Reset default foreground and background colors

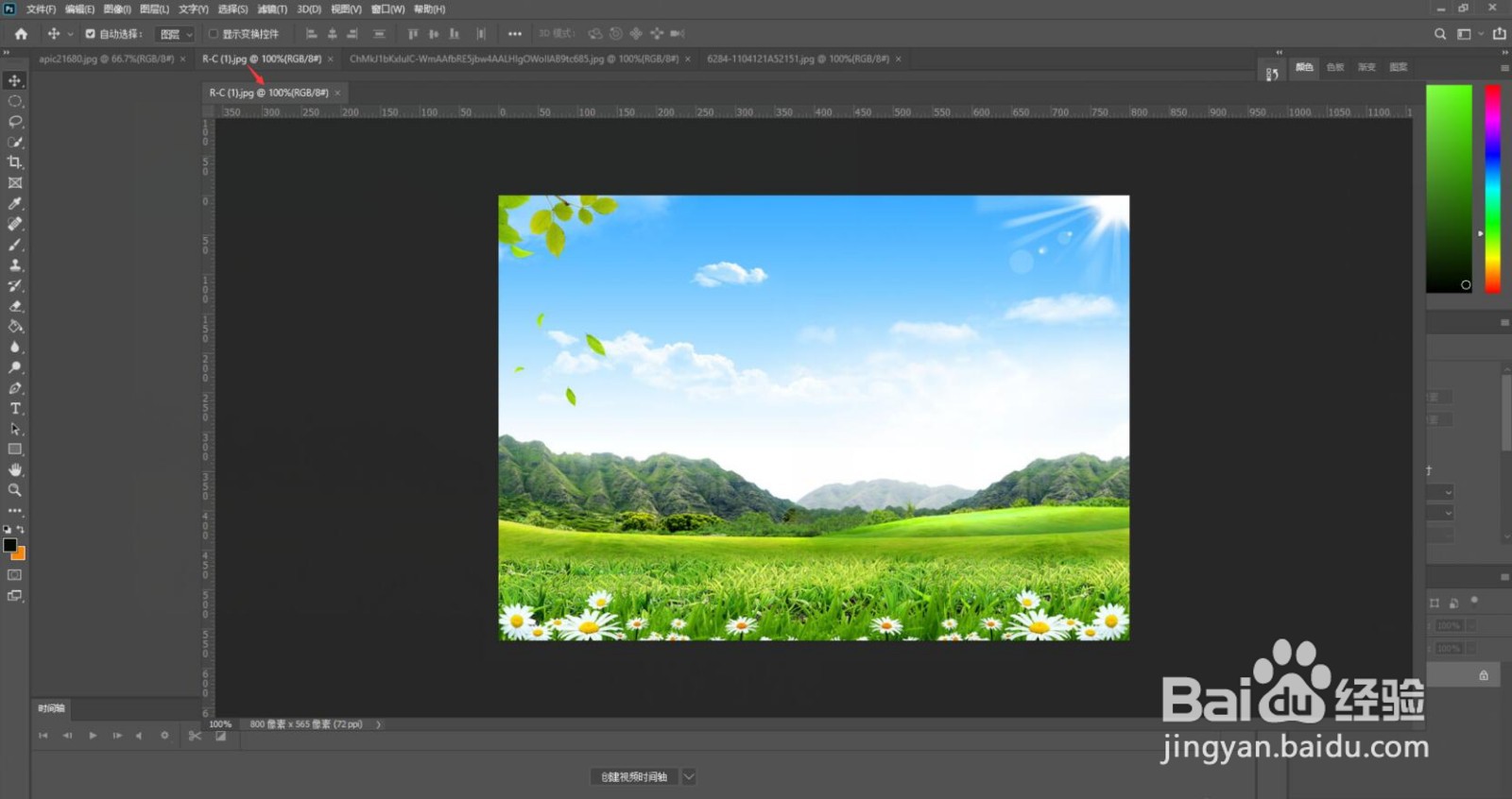(8, 530)
